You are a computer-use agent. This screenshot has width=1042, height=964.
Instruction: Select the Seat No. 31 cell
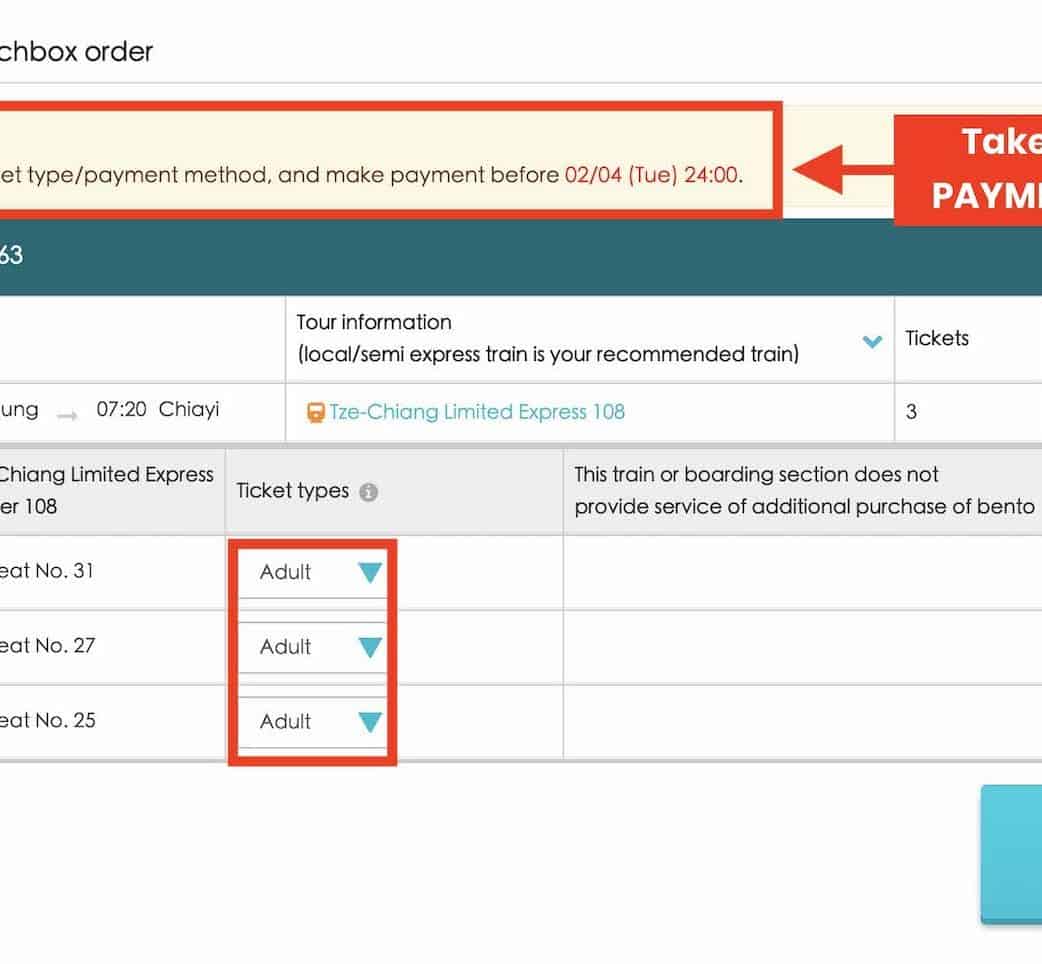pyautogui.click(x=48, y=571)
